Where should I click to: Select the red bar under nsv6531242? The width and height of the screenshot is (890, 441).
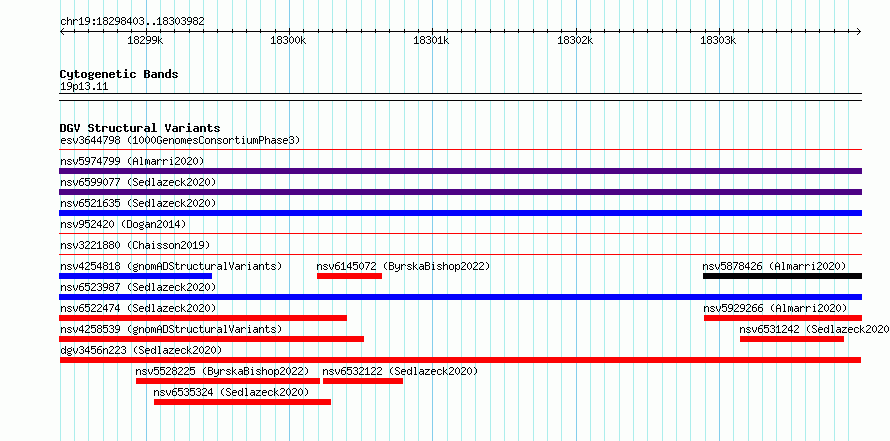(792, 339)
